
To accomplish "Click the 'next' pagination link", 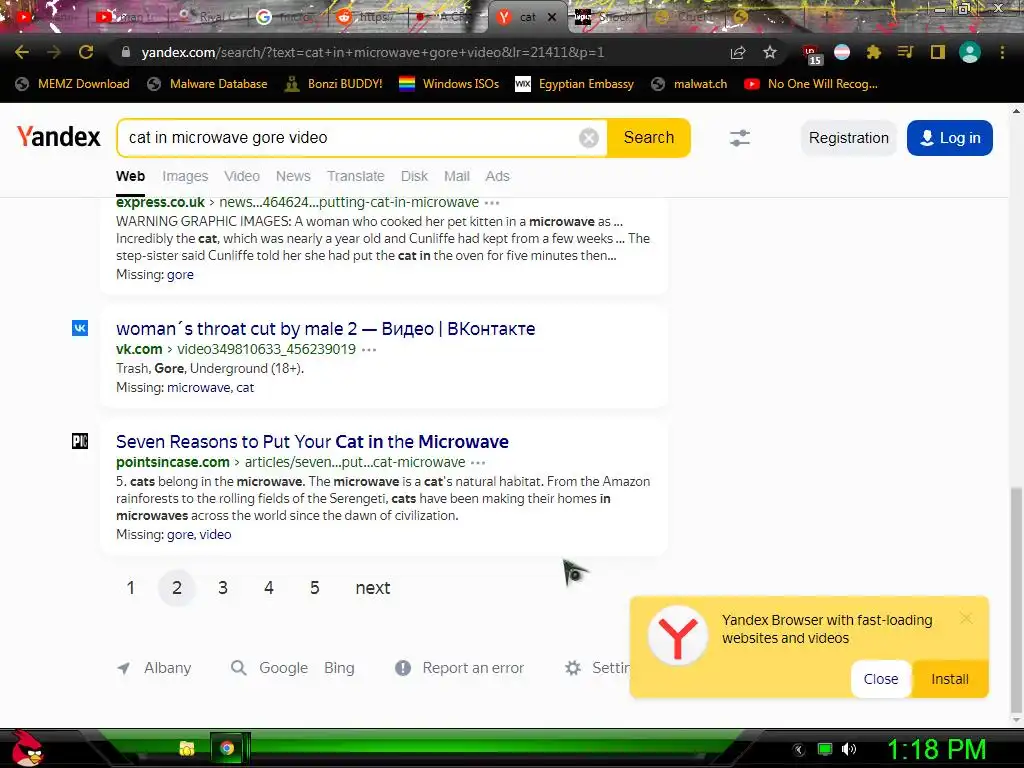I will tap(373, 588).
